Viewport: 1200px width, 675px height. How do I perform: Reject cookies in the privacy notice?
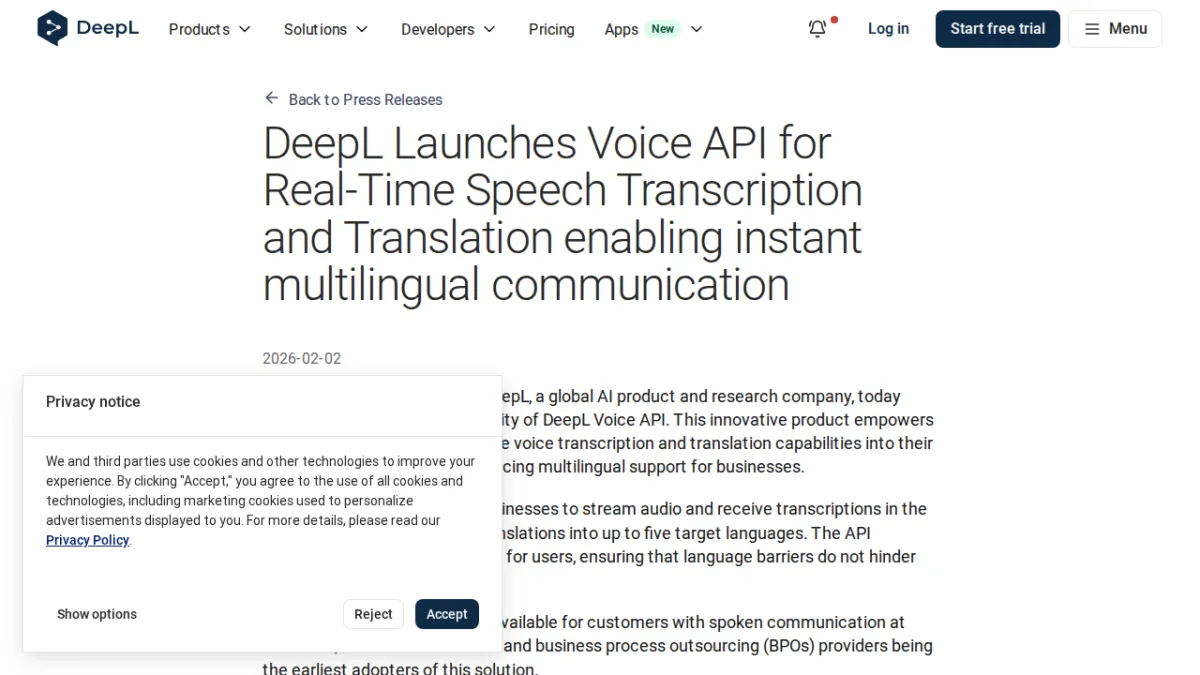[373, 614]
